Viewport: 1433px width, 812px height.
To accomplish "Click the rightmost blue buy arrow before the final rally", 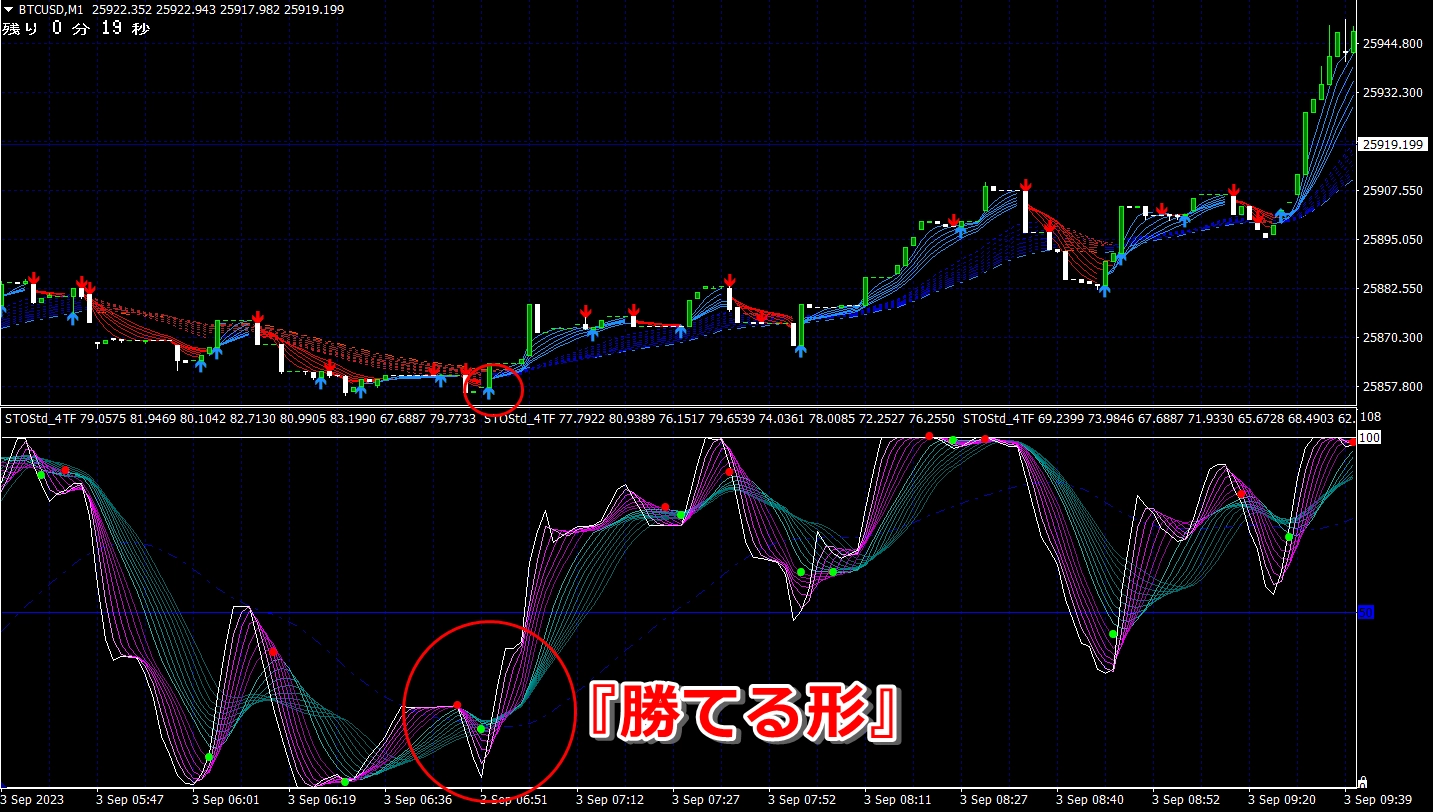I will point(1281,215).
